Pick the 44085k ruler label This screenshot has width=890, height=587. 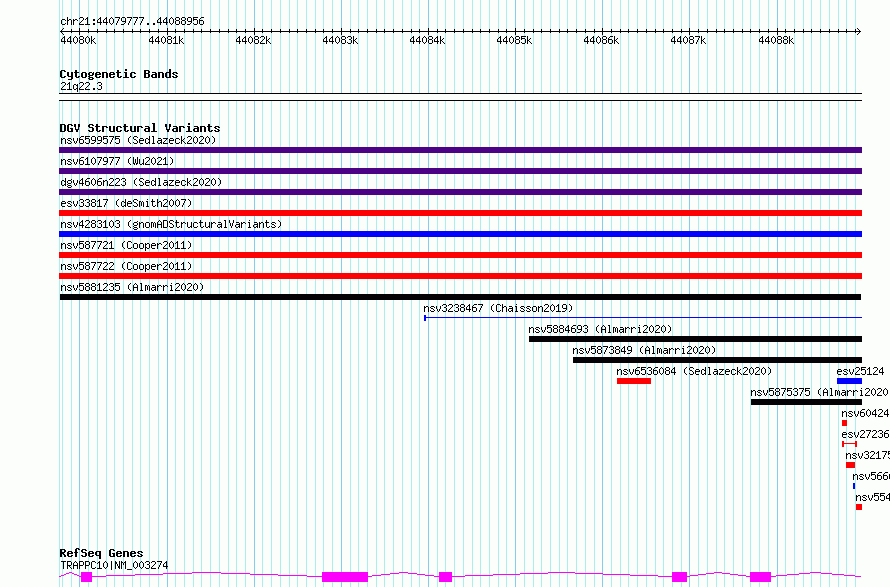[514, 40]
